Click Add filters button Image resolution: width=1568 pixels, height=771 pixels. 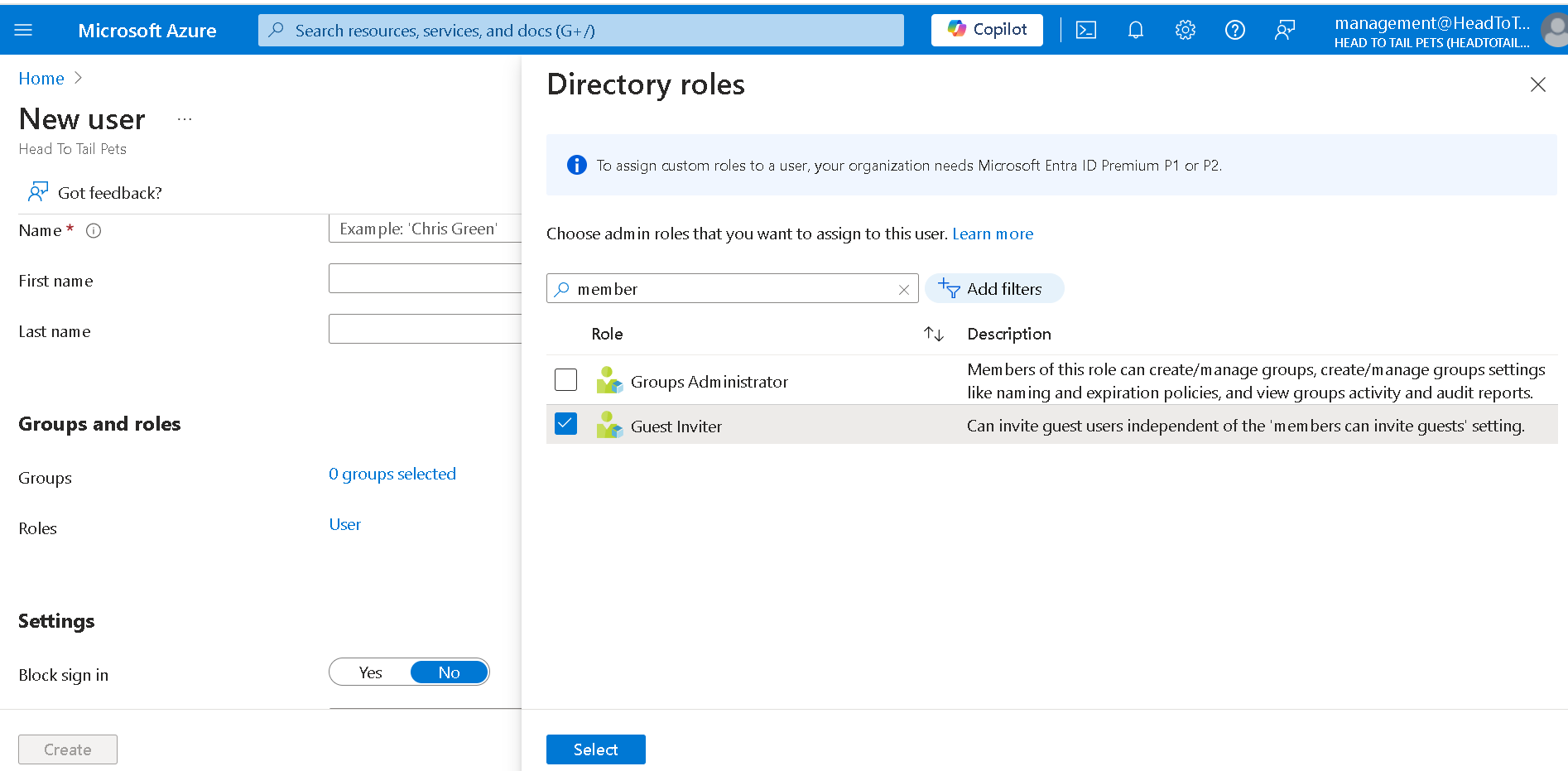[993, 289]
